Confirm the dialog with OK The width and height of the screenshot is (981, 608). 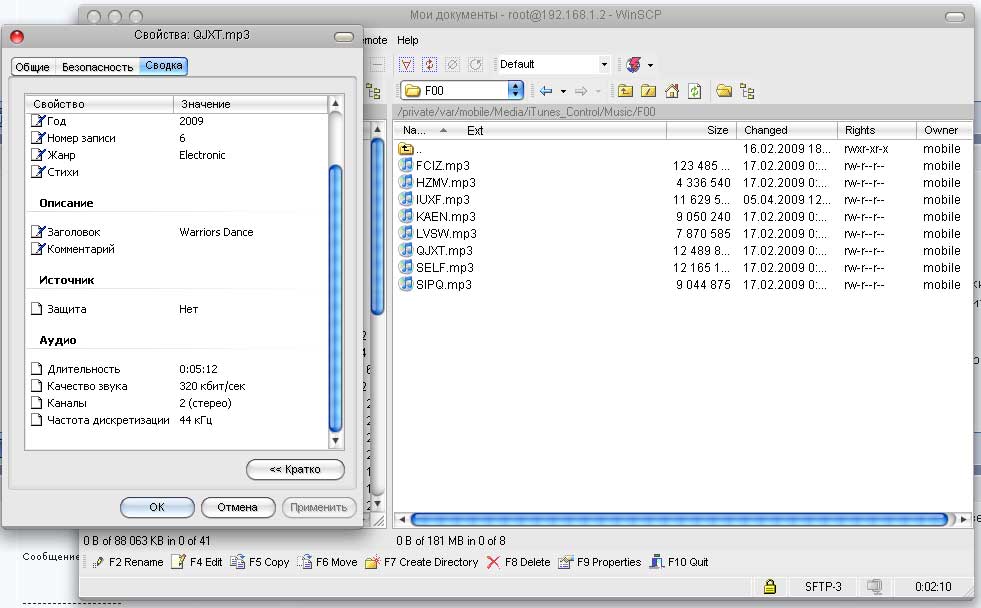coord(157,507)
